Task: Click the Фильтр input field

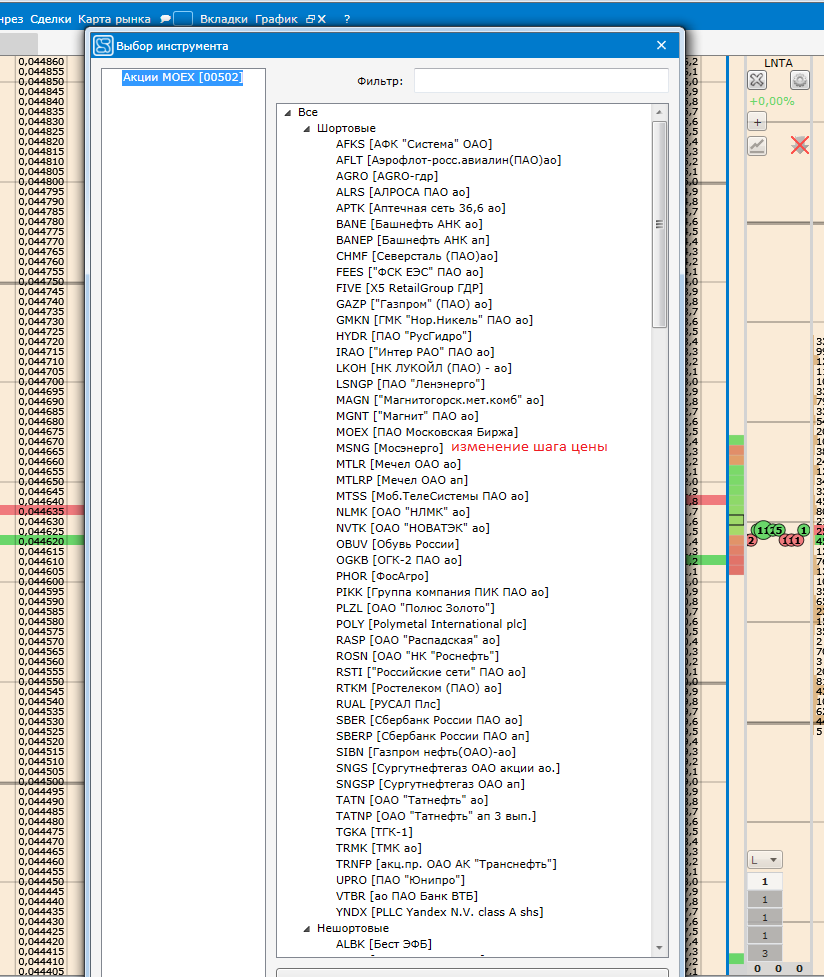Action: pyautogui.click(x=541, y=80)
